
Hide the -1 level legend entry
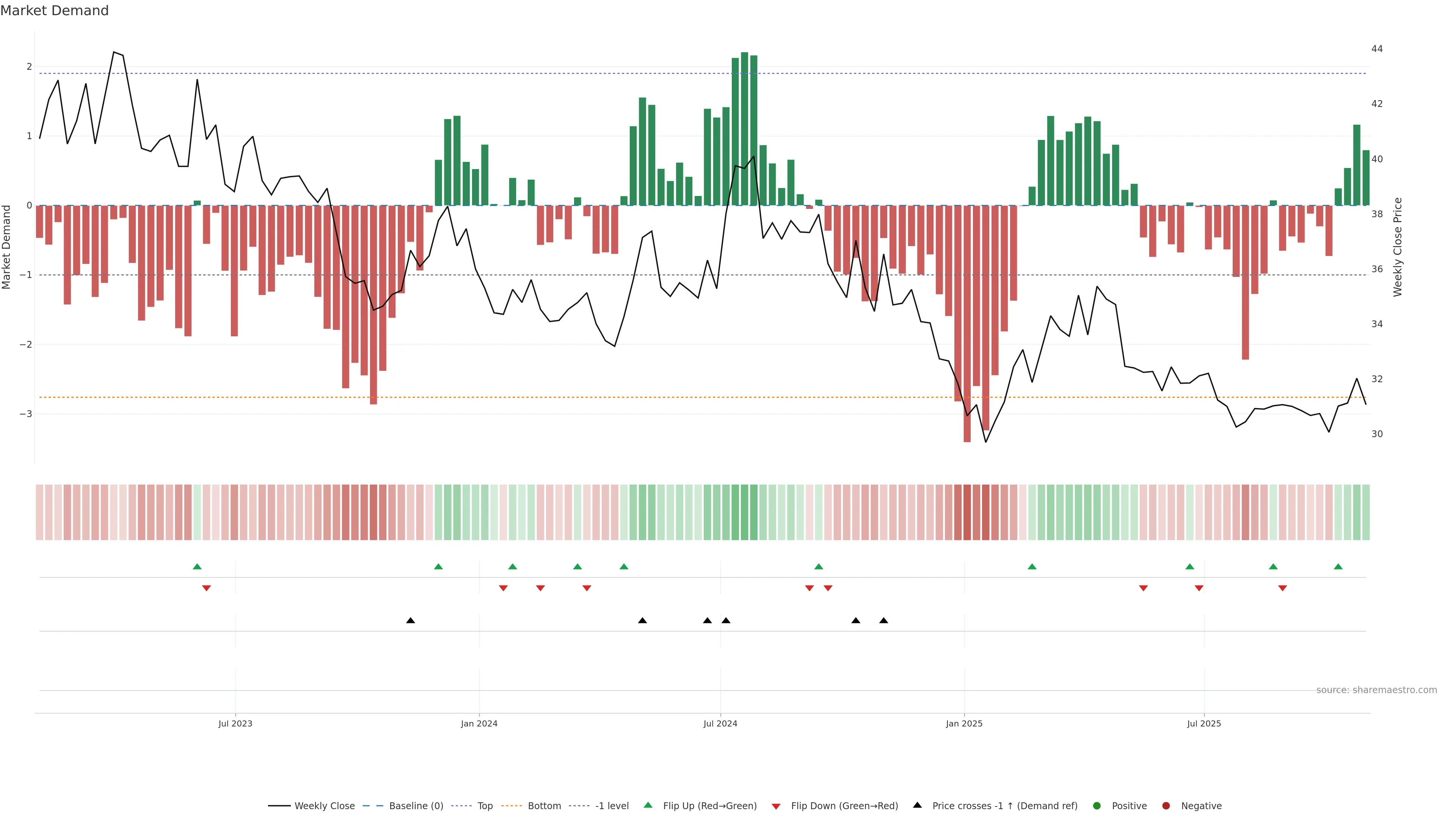click(612, 805)
